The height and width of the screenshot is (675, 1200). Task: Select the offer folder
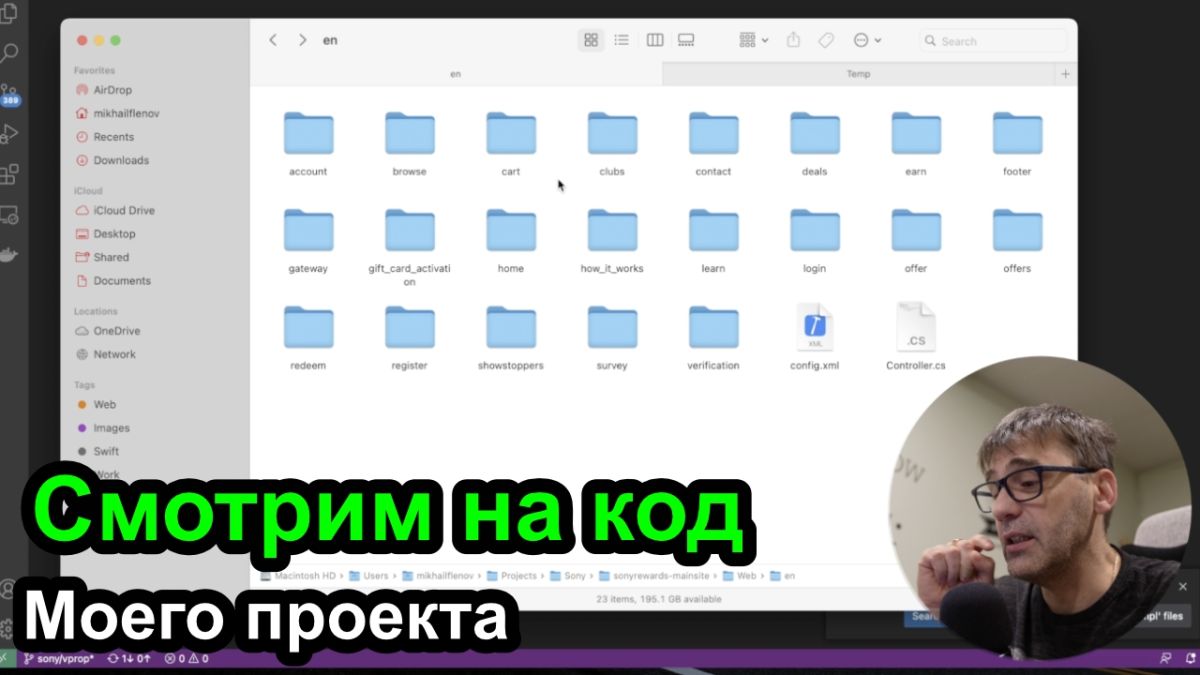tap(916, 231)
